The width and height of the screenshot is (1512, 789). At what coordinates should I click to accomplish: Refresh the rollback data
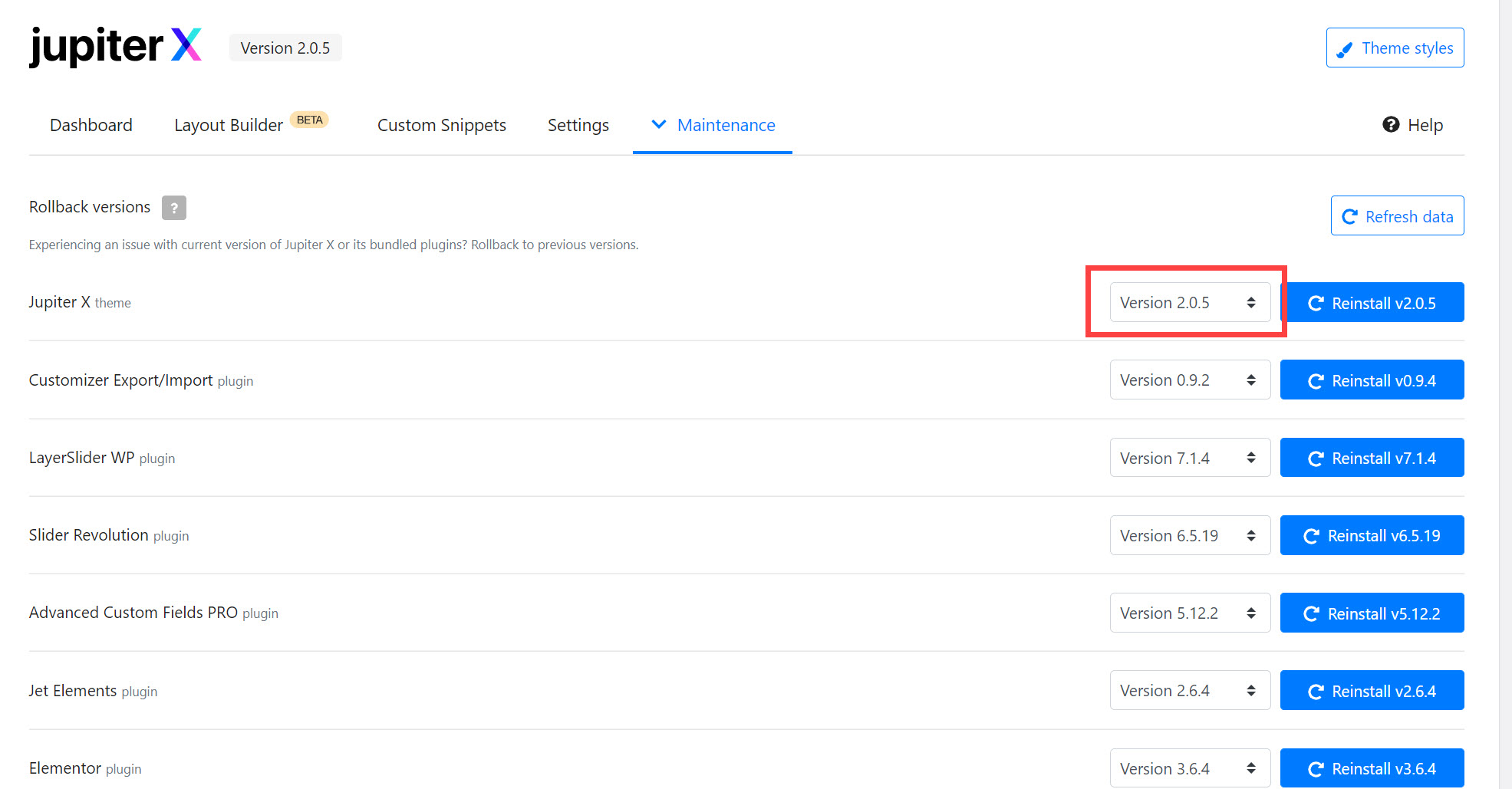coord(1397,215)
